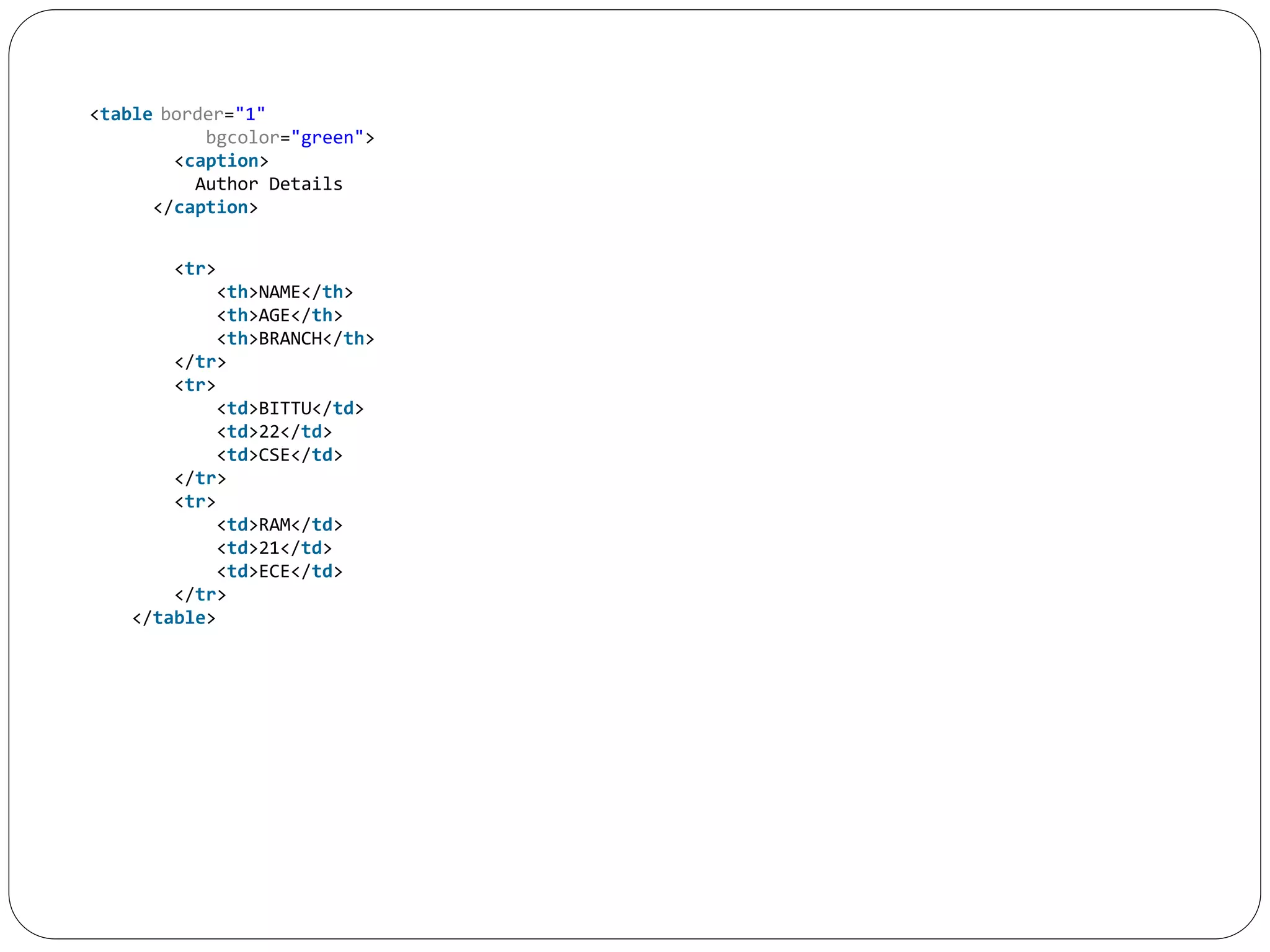The image size is (1270, 952).
Task: Click the opening table tag keyword
Action: 126,115
